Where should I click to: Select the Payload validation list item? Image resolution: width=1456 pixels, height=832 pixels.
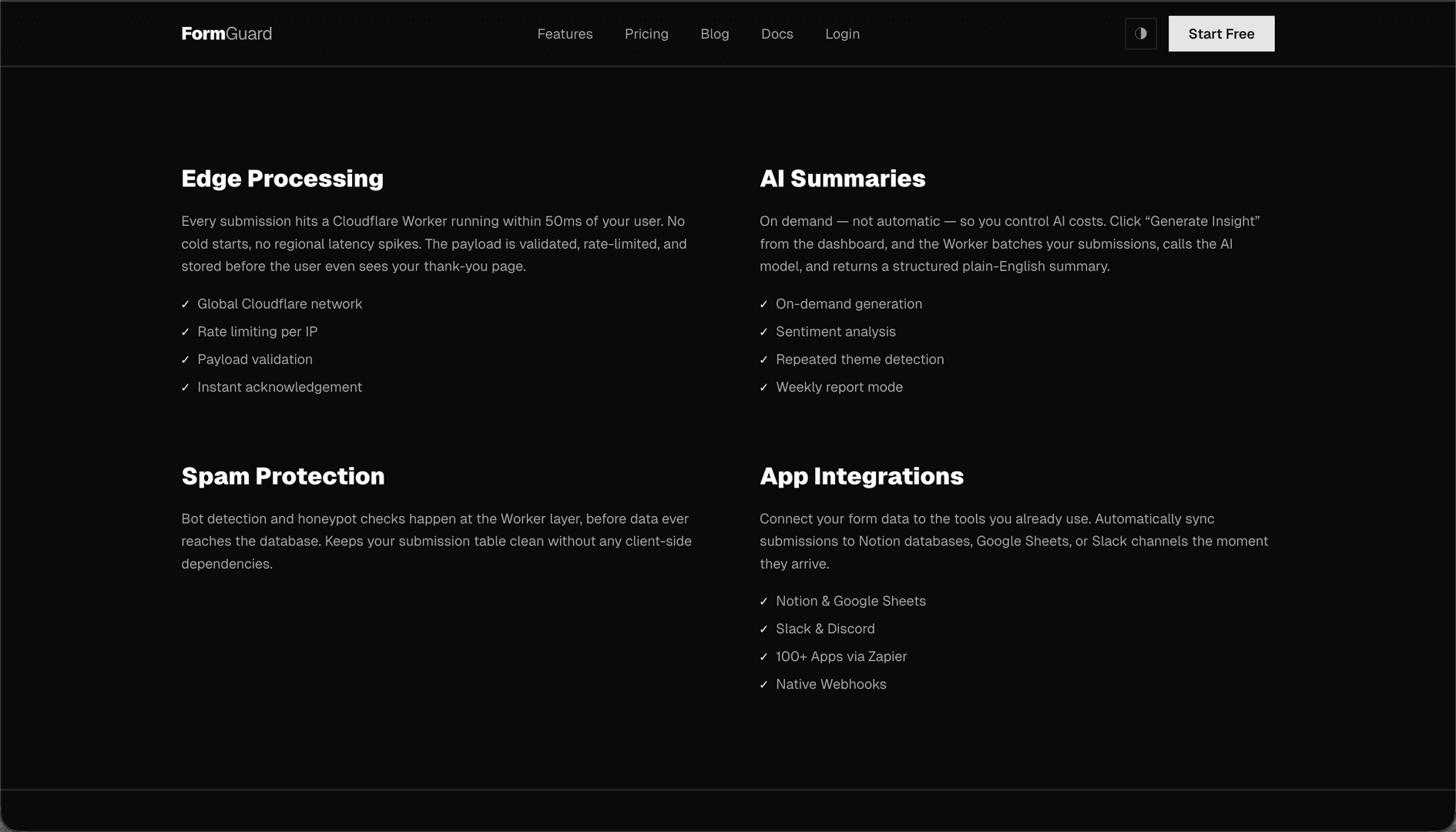(255, 360)
